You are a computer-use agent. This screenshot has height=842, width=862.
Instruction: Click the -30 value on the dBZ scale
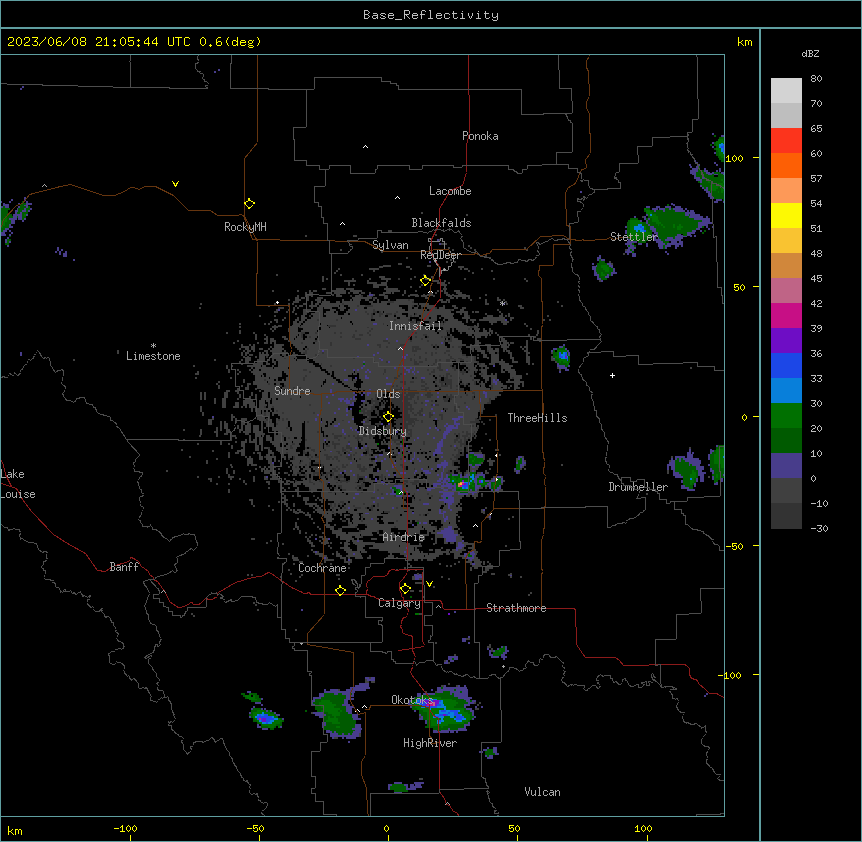(819, 528)
